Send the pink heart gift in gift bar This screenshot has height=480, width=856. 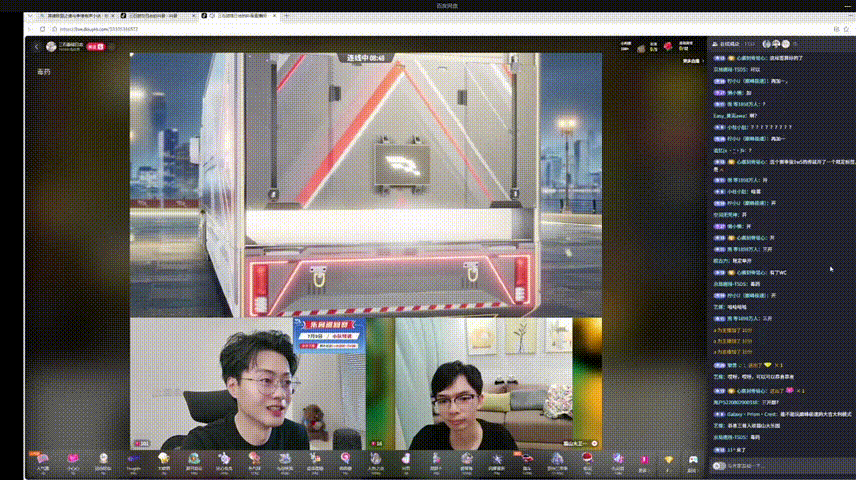(x=73, y=461)
